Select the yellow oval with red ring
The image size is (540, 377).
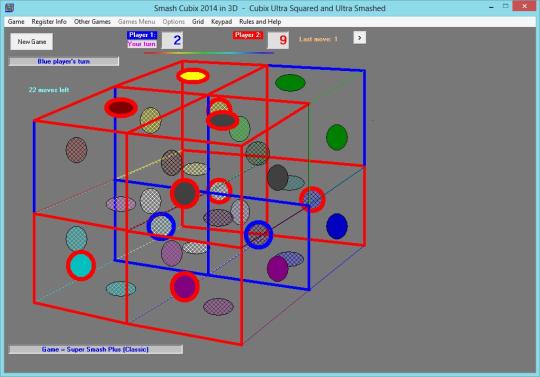click(193, 76)
